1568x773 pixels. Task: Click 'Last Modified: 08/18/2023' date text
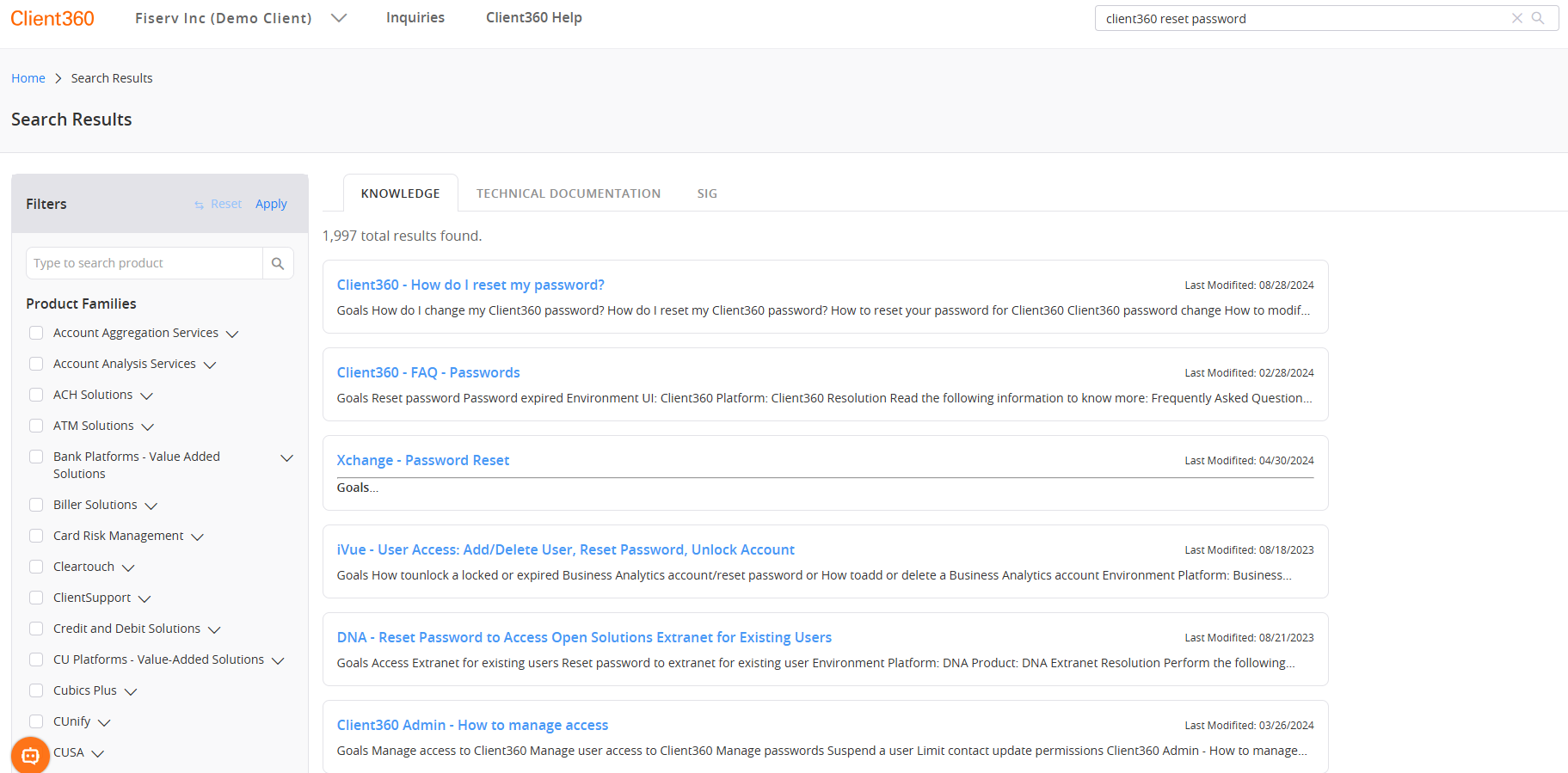coord(1249,550)
